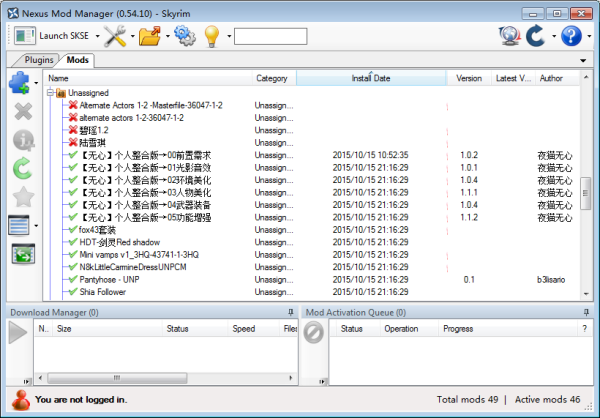
Task: Toggle green check on 00前置需求 mod
Action: 73,155
